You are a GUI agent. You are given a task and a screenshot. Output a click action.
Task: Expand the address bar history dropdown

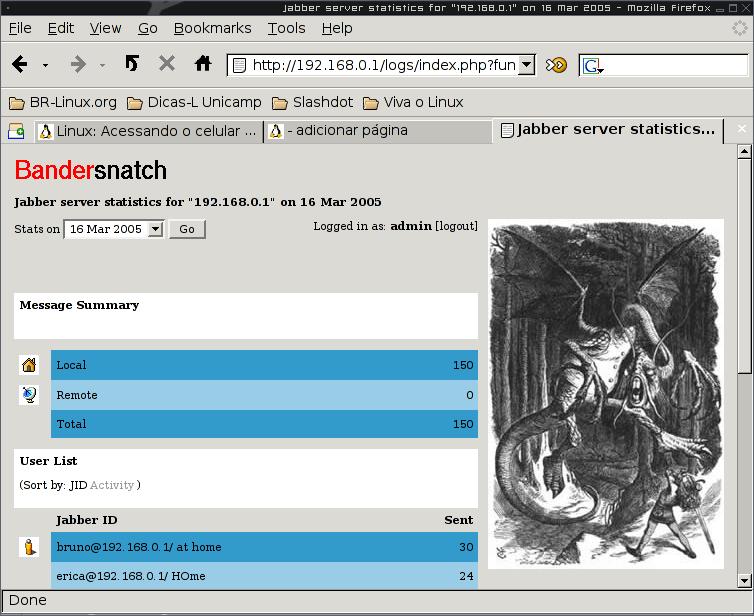click(527, 64)
